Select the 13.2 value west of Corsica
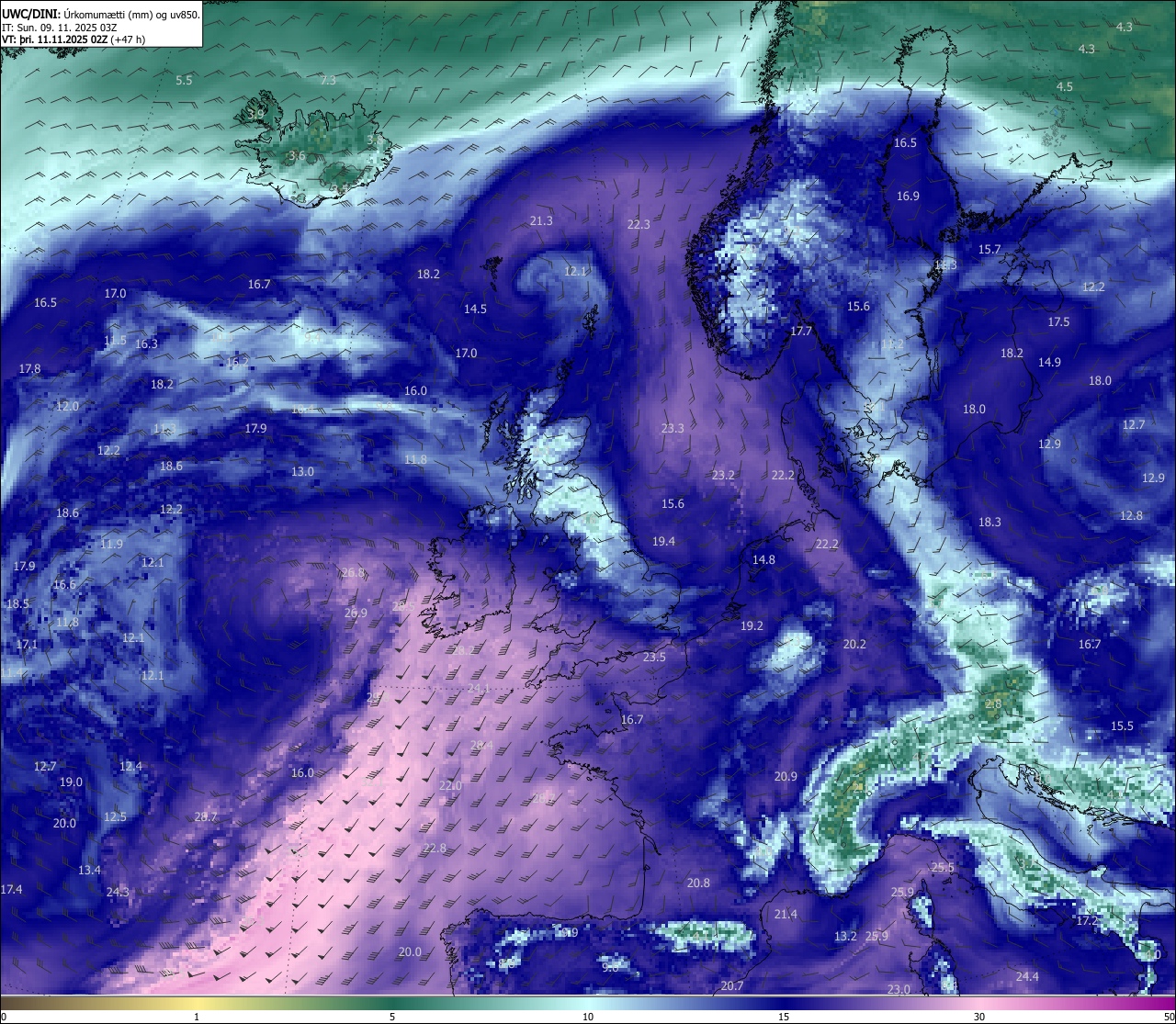The width and height of the screenshot is (1176, 1024). coord(845,937)
